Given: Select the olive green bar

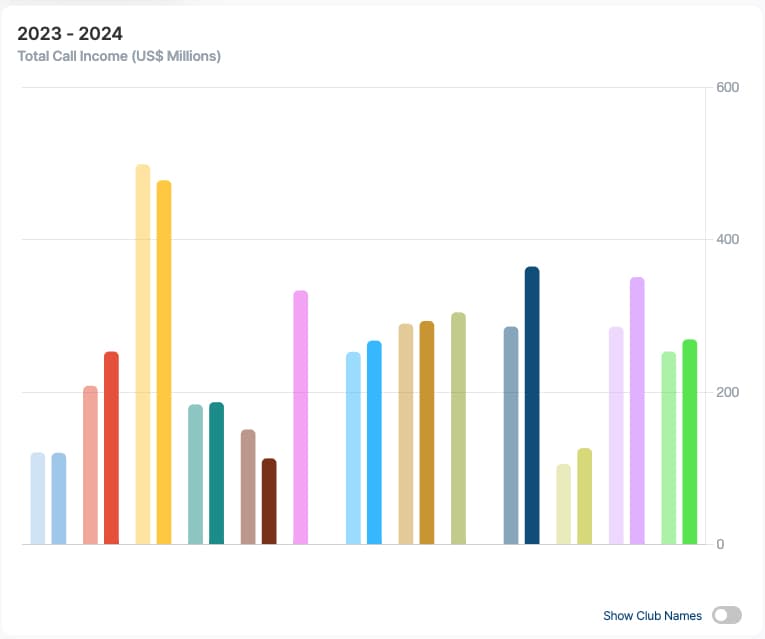Looking at the screenshot, I should [x=458, y=429].
